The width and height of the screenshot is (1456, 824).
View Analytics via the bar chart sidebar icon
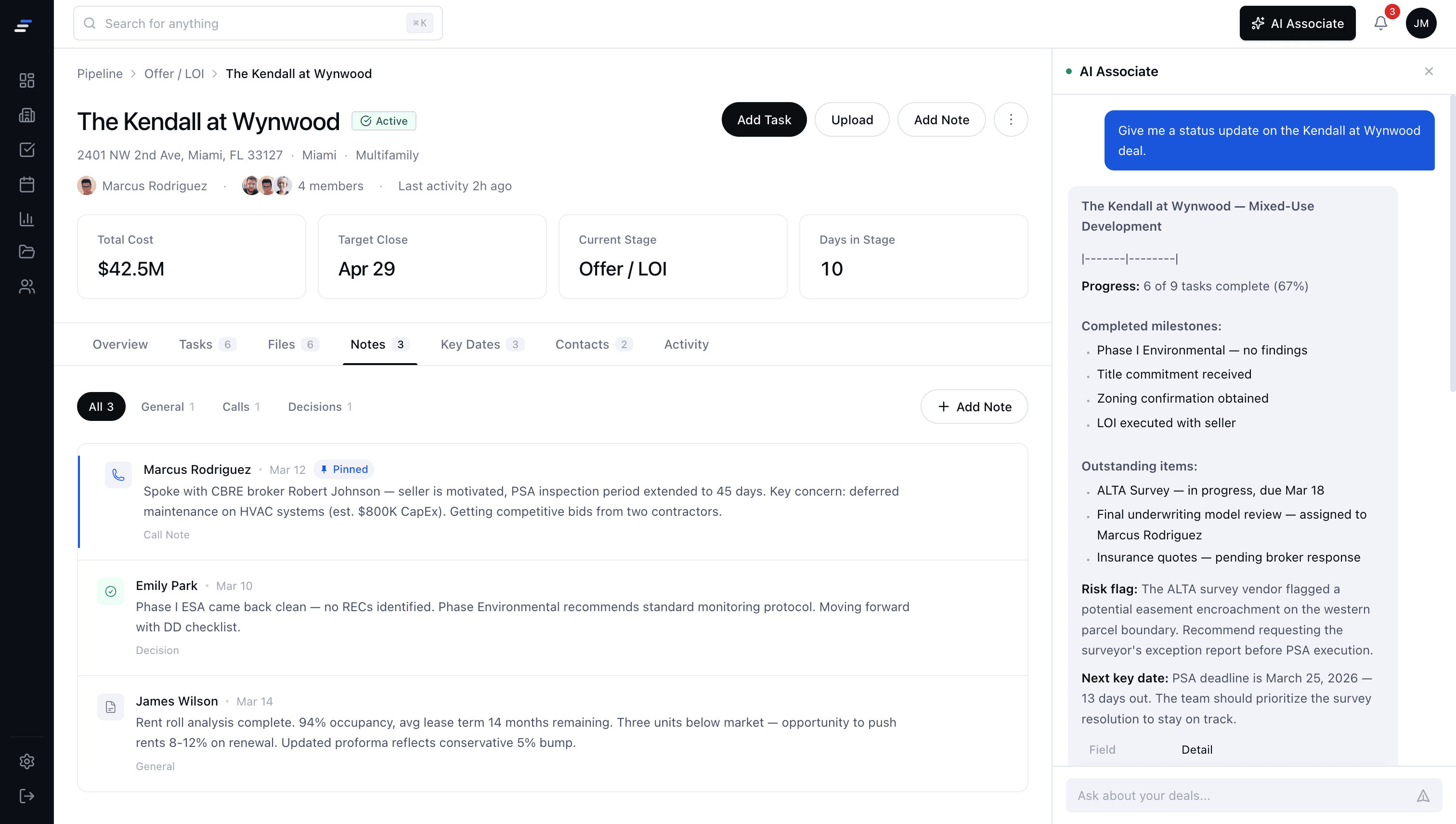[x=26, y=220]
